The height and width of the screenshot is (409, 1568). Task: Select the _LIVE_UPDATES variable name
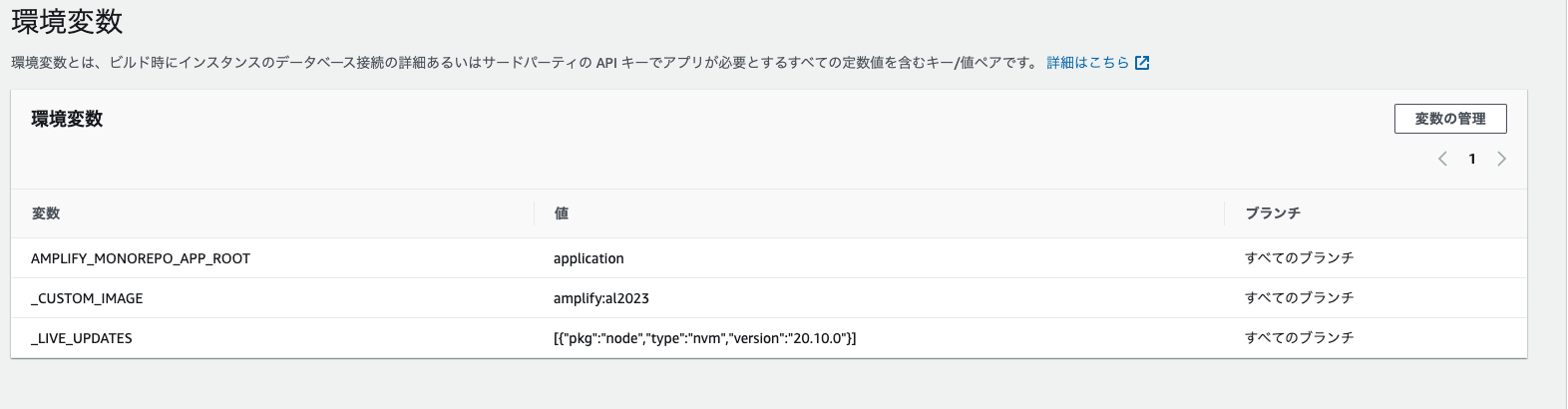pyautogui.click(x=82, y=338)
